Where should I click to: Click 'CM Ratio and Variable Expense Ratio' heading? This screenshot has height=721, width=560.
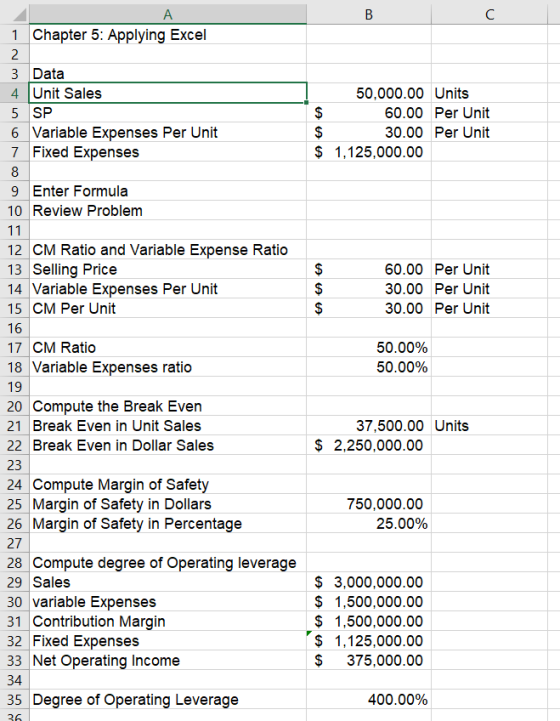coord(168,250)
